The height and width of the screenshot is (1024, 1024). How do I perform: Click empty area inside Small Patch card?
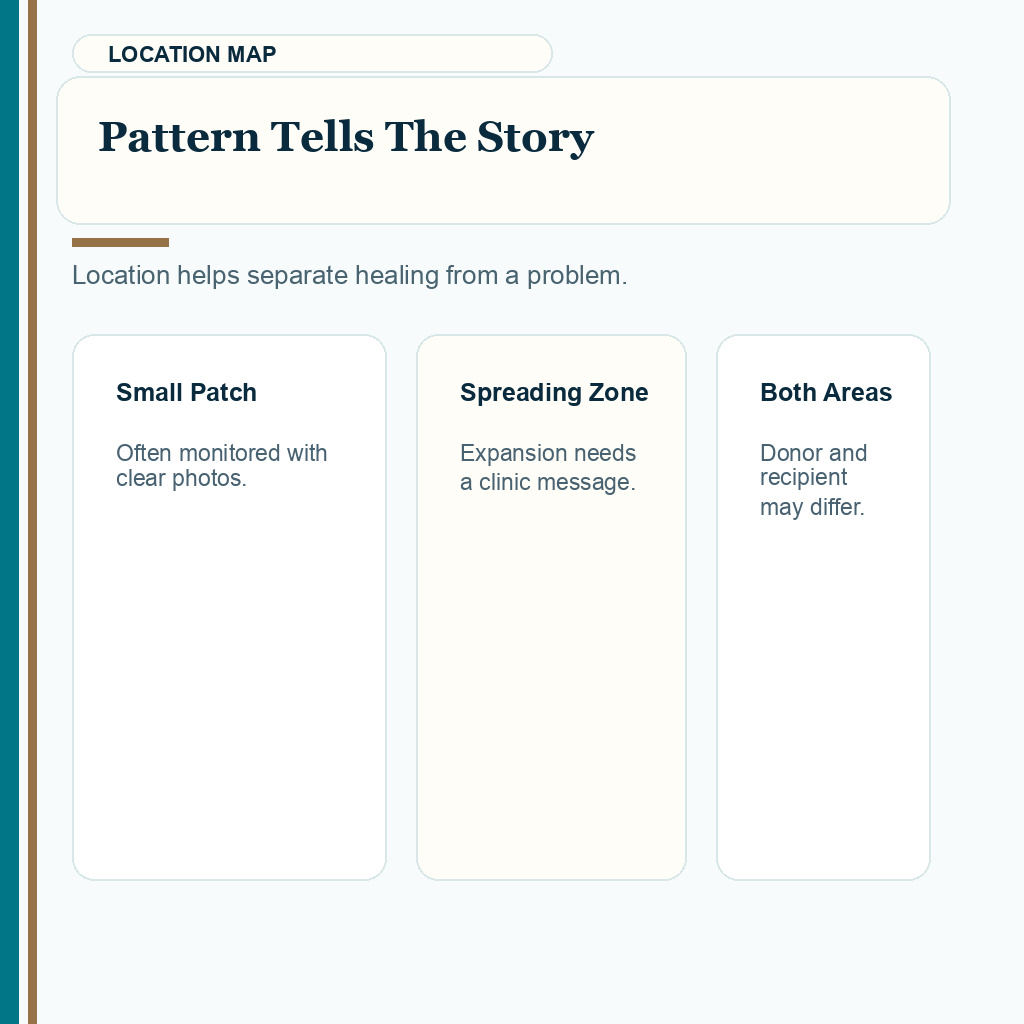(229, 686)
